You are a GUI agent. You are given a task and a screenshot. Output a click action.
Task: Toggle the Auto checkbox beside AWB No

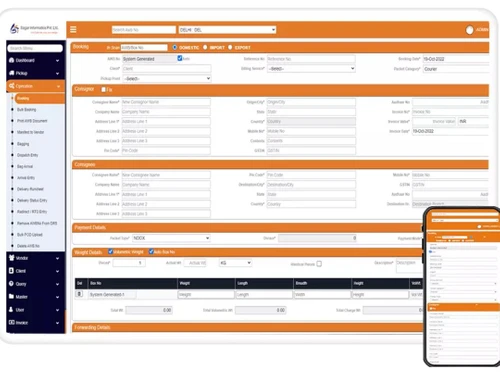180,58
